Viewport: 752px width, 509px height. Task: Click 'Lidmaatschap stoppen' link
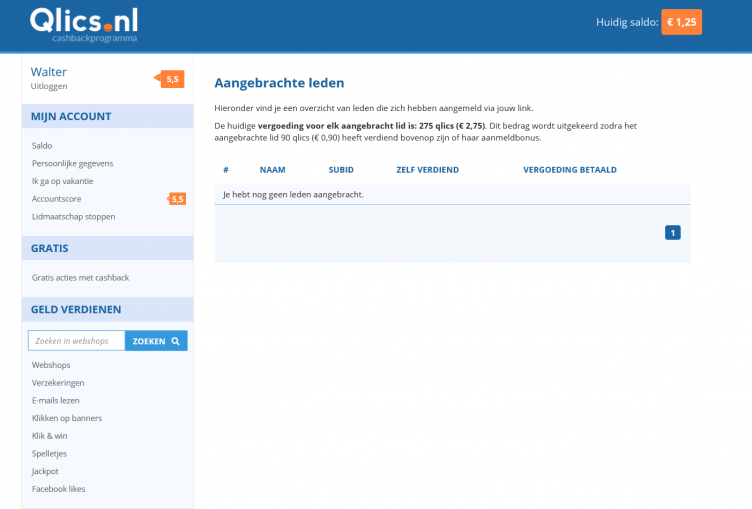tap(73, 216)
